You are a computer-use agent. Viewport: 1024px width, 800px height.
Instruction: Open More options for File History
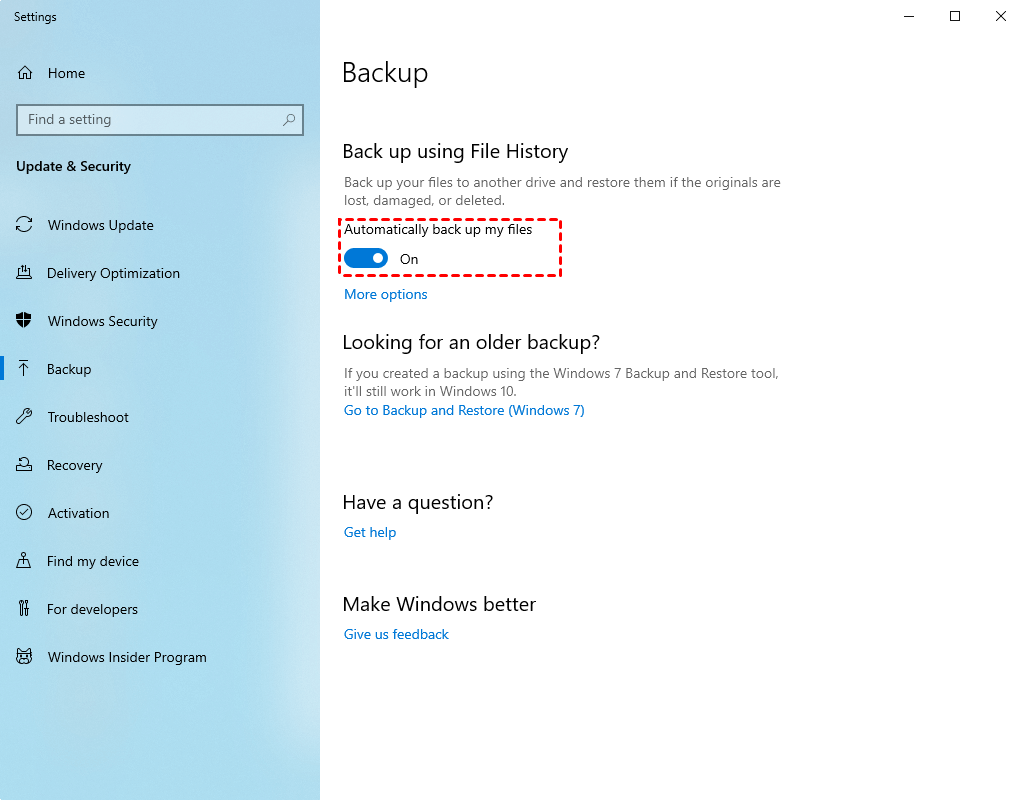click(385, 294)
